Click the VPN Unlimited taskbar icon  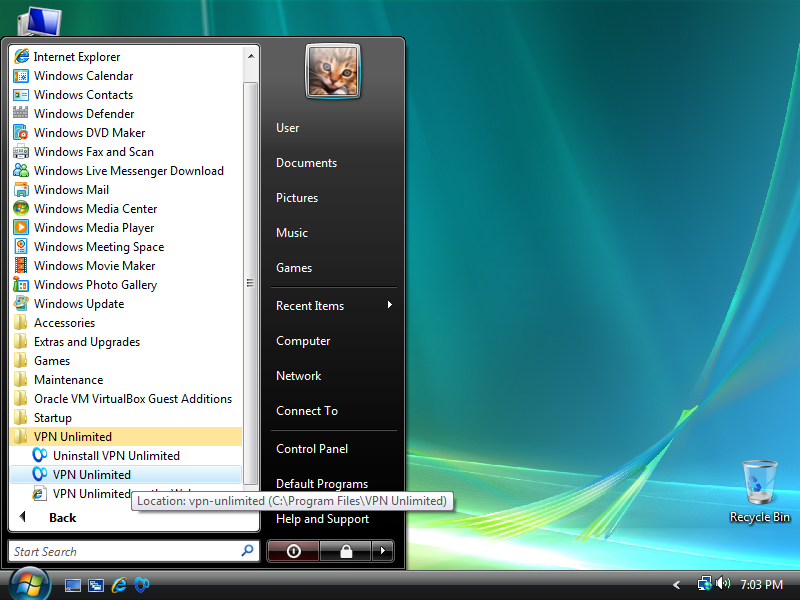coord(142,585)
